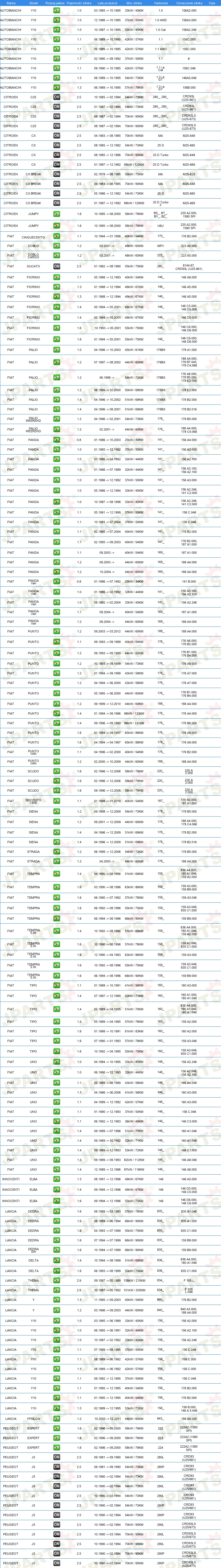Click the fuel icon in the CITROEN JUMPY U6U row

(x=57, y=226)
